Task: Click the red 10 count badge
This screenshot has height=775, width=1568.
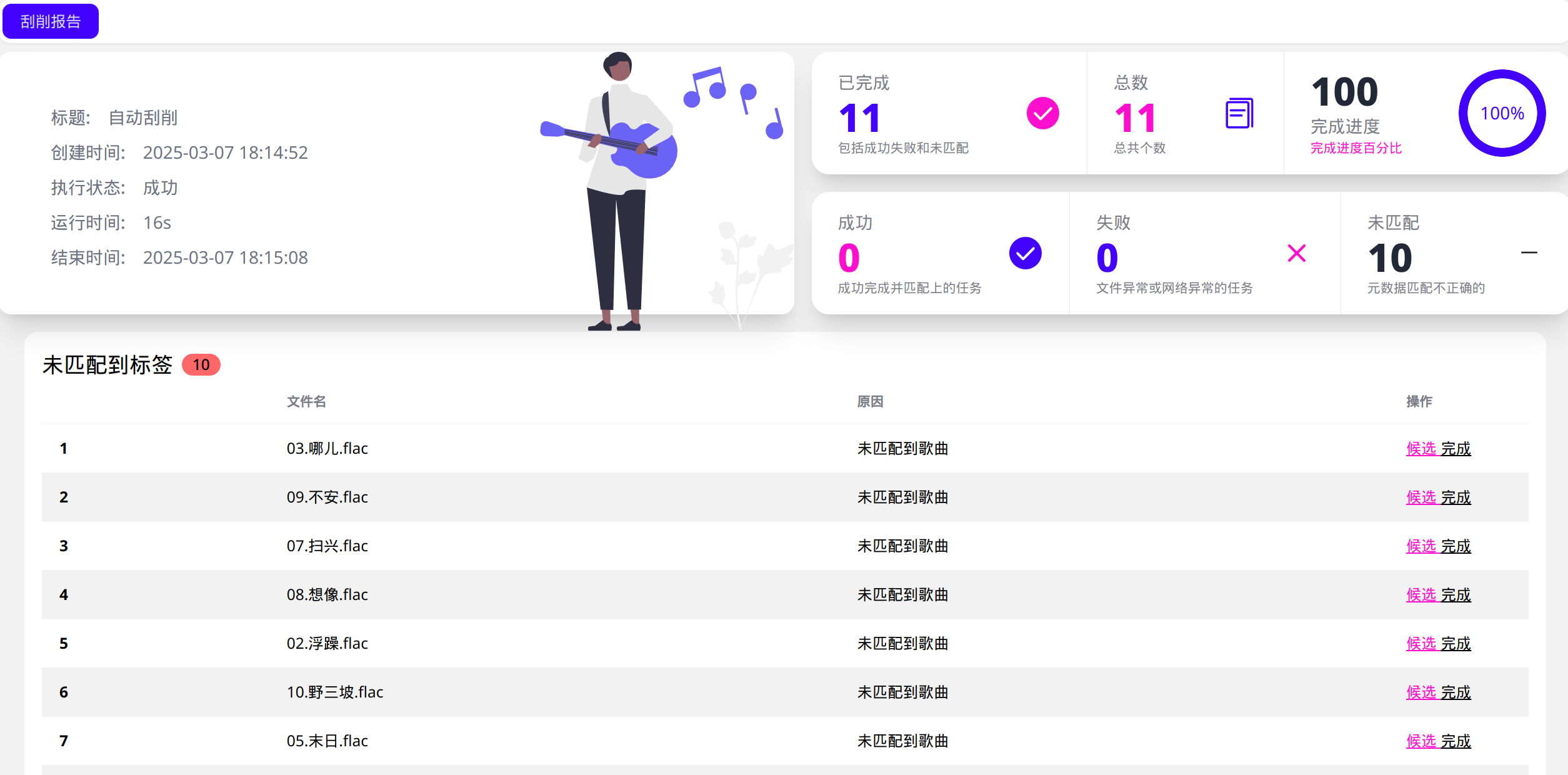Action: tap(201, 364)
